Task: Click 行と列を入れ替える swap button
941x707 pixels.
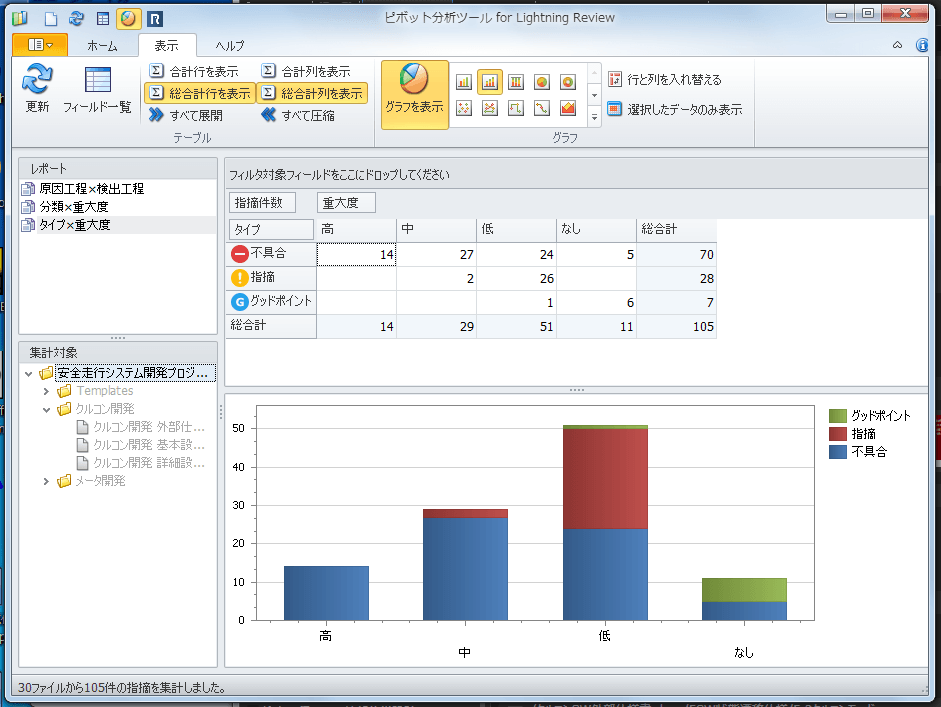Action: 664,79
